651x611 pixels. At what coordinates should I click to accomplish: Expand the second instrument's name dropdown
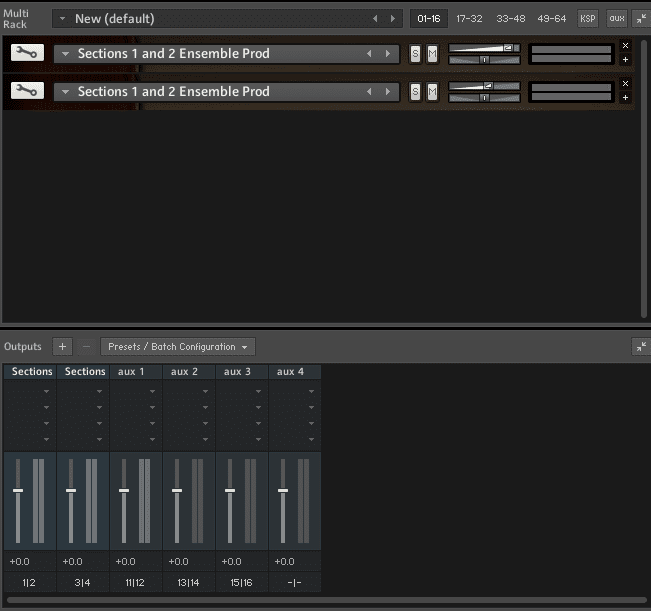[66, 92]
